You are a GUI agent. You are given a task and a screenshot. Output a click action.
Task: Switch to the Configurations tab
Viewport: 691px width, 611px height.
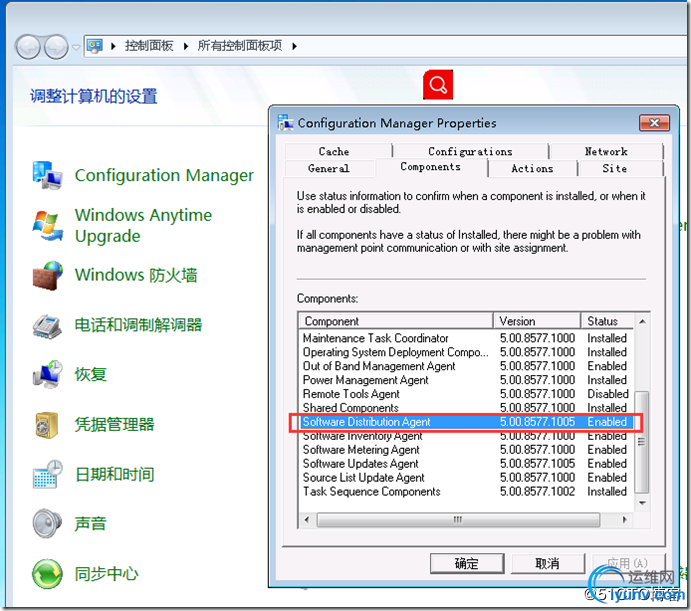coord(470,151)
